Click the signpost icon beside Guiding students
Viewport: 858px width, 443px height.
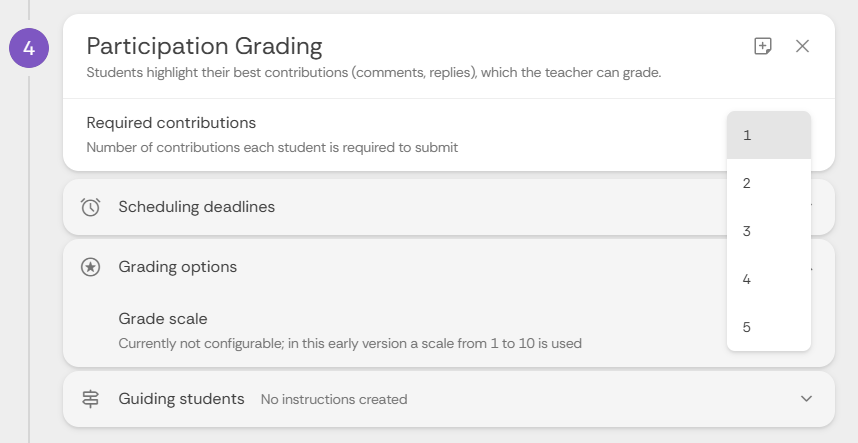point(90,399)
